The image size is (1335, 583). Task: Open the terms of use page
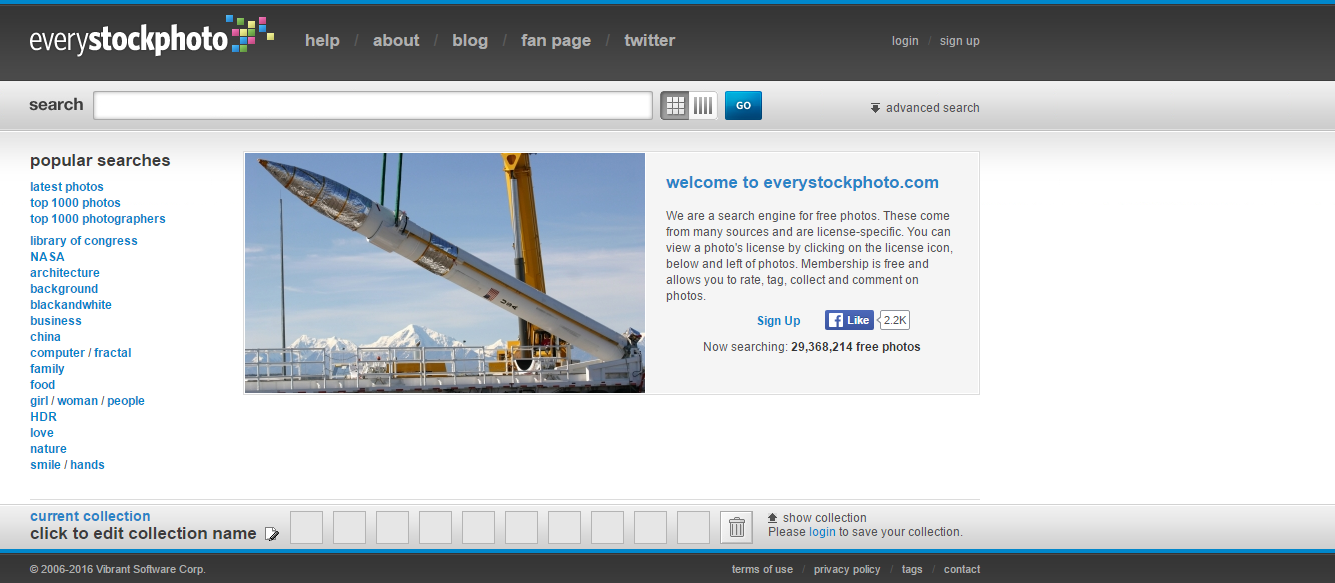(x=762, y=569)
